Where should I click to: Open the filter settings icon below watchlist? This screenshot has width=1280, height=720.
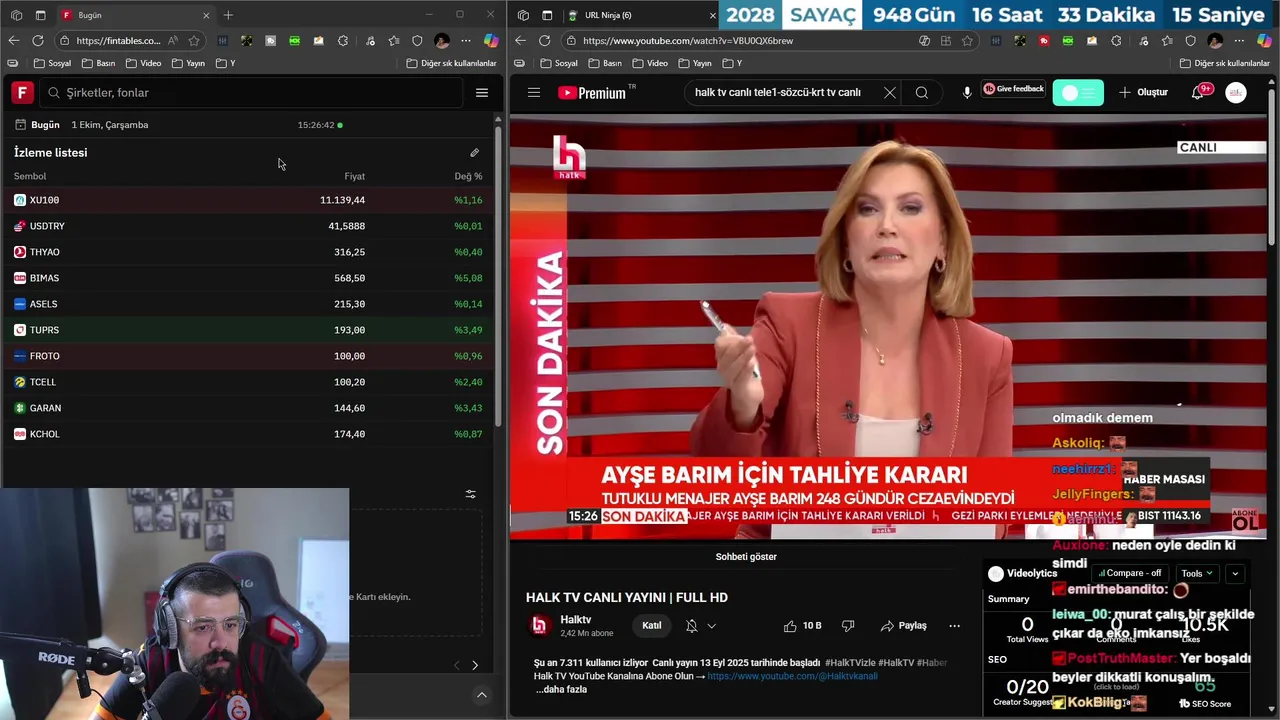[x=471, y=494]
